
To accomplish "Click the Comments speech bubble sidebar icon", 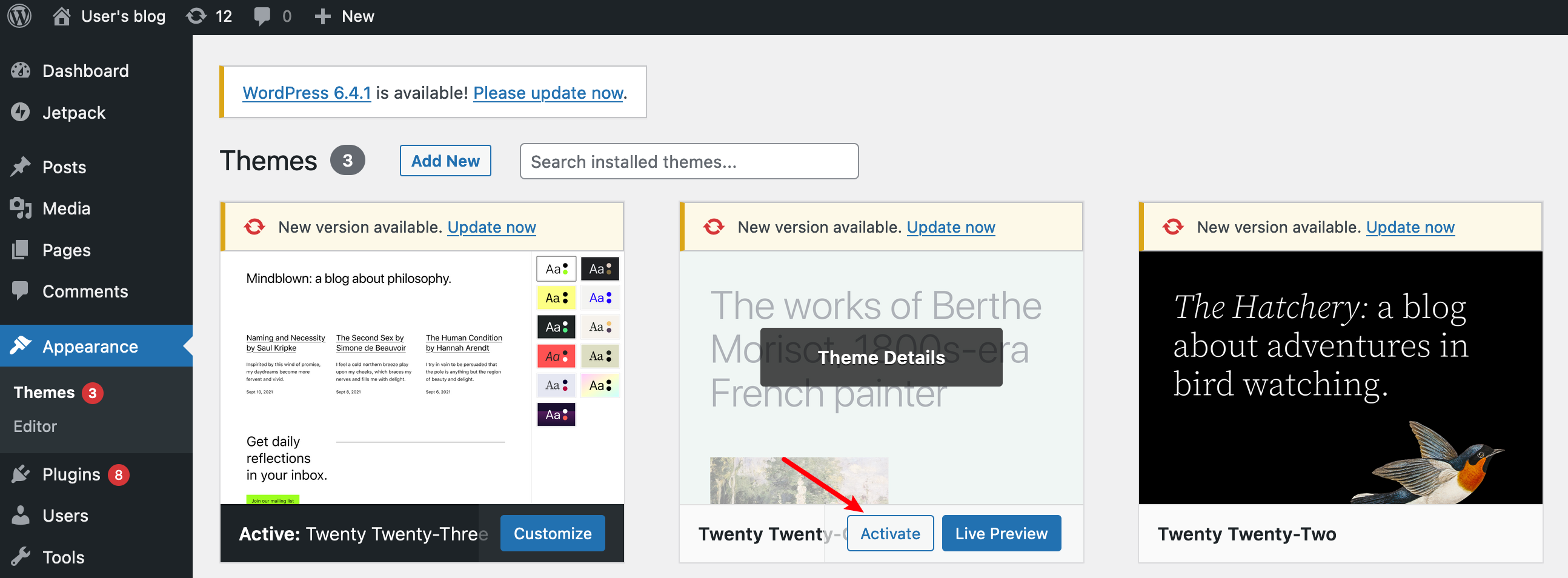I will pos(21,291).
